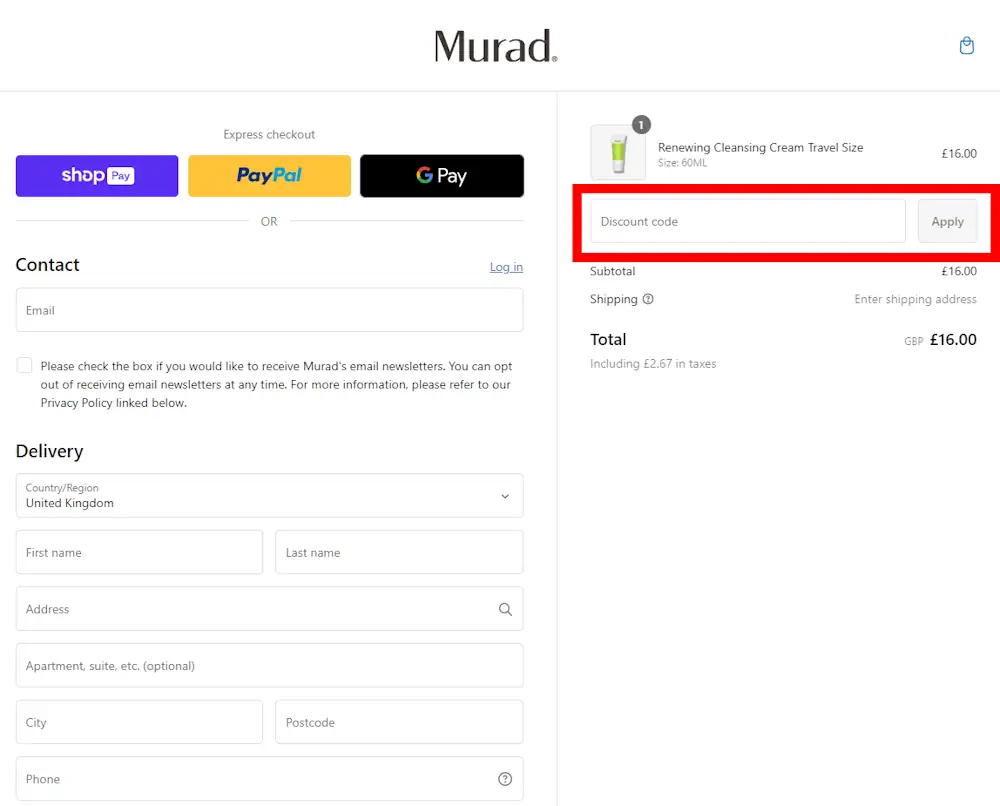Screen dimensions: 1000x806
Task: Click the Shipping info question mark icon
Action: [648, 299]
